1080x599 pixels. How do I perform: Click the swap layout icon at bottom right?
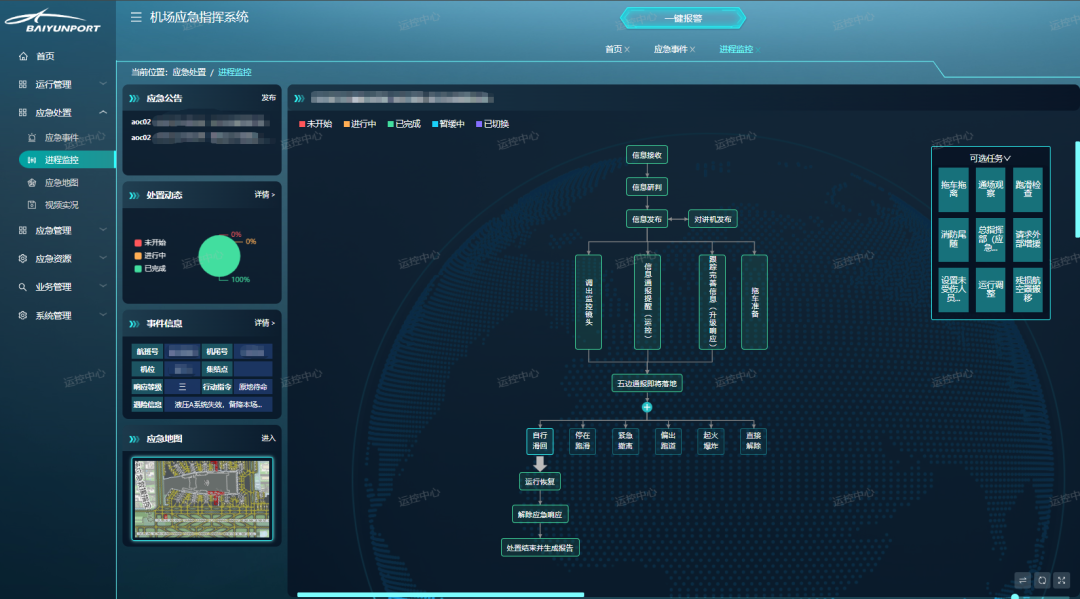tap(1023, 580)
